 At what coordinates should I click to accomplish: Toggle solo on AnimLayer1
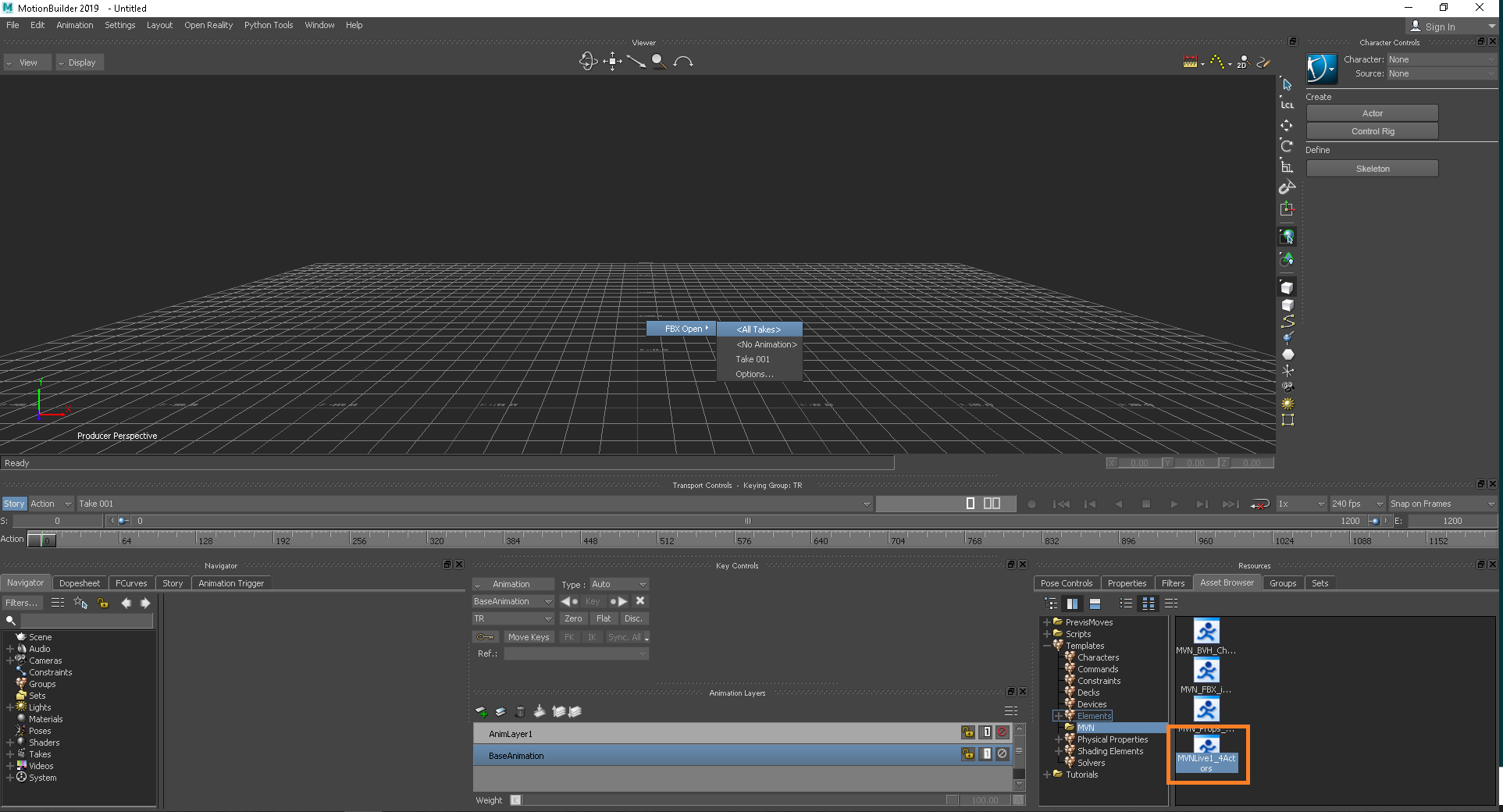[x=985, y=732]
